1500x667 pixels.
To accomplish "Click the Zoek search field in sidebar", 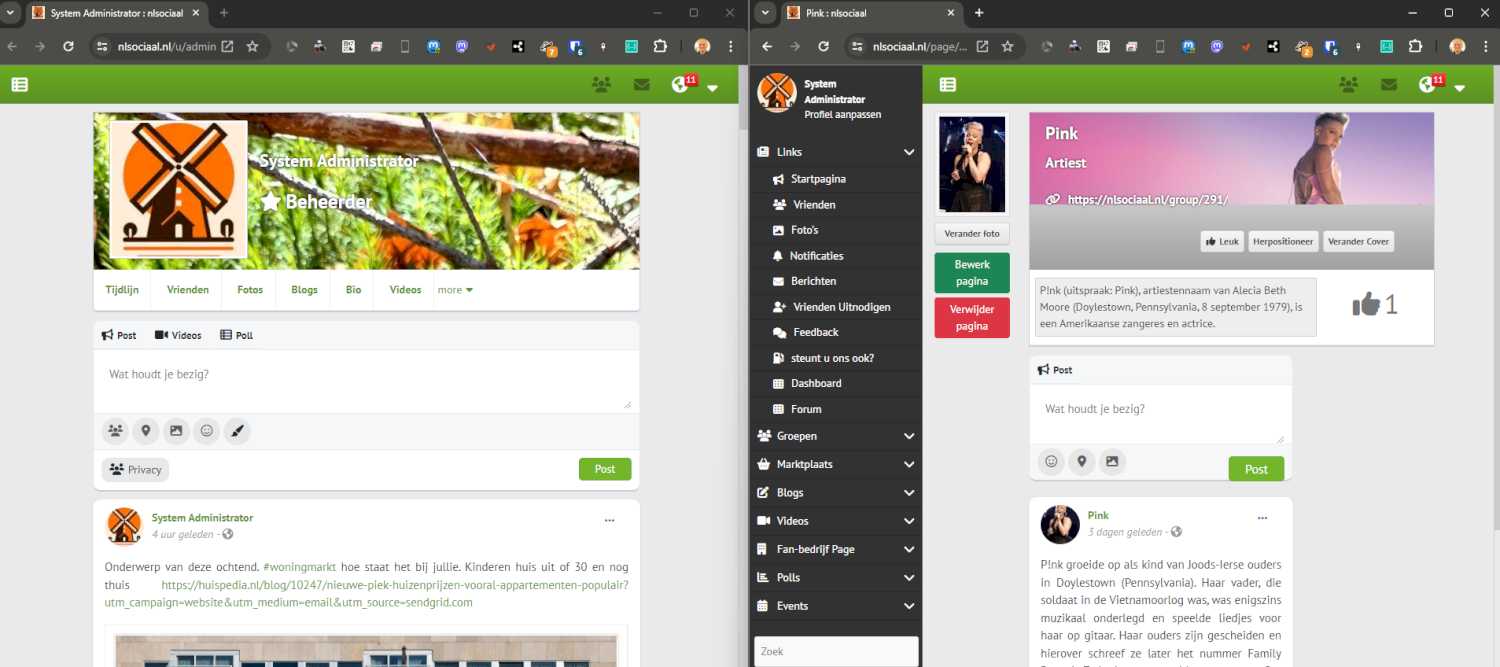I will pyautogui.click(x=835, y=651).
